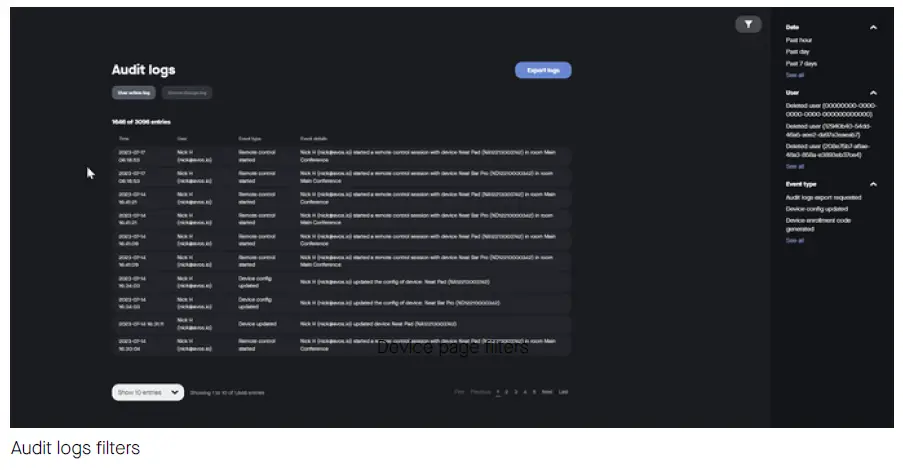This screenshot has width=903, height=470.
Task: Click the Device updated event row
Action: click(342, 324)
